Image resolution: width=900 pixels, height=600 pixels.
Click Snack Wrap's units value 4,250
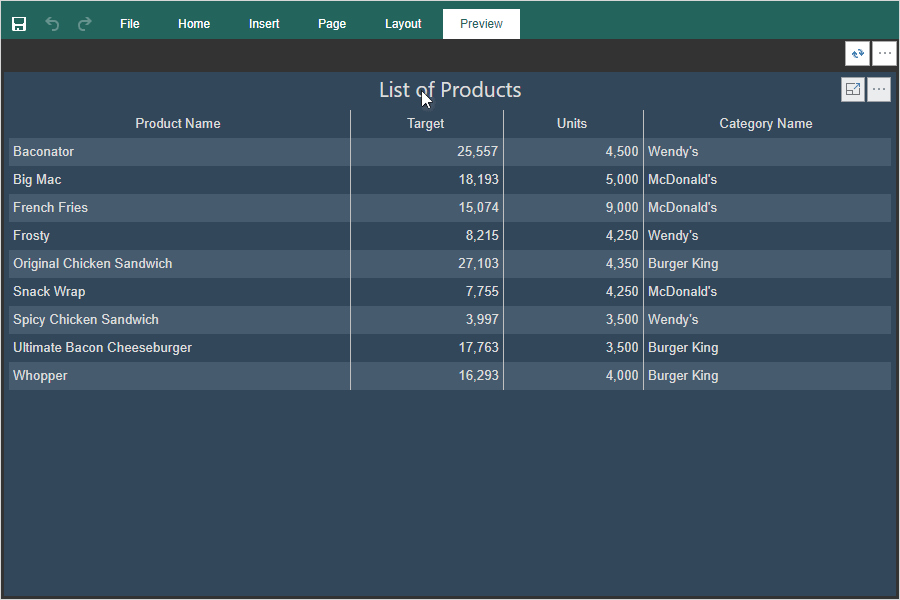click(622, 292)
